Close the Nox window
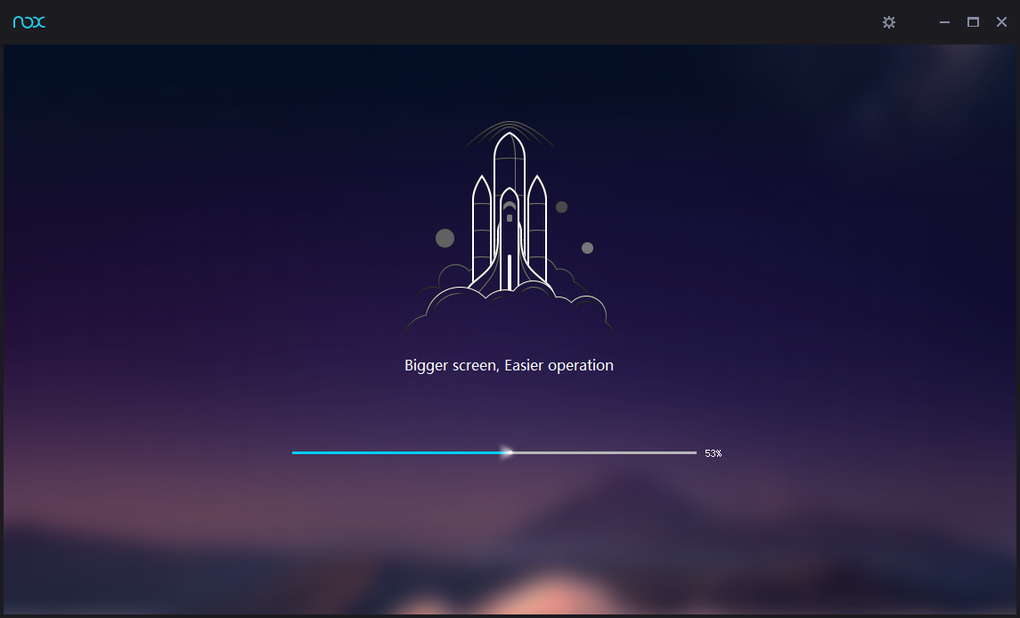1020x618 pixels. pos(1002,22)
